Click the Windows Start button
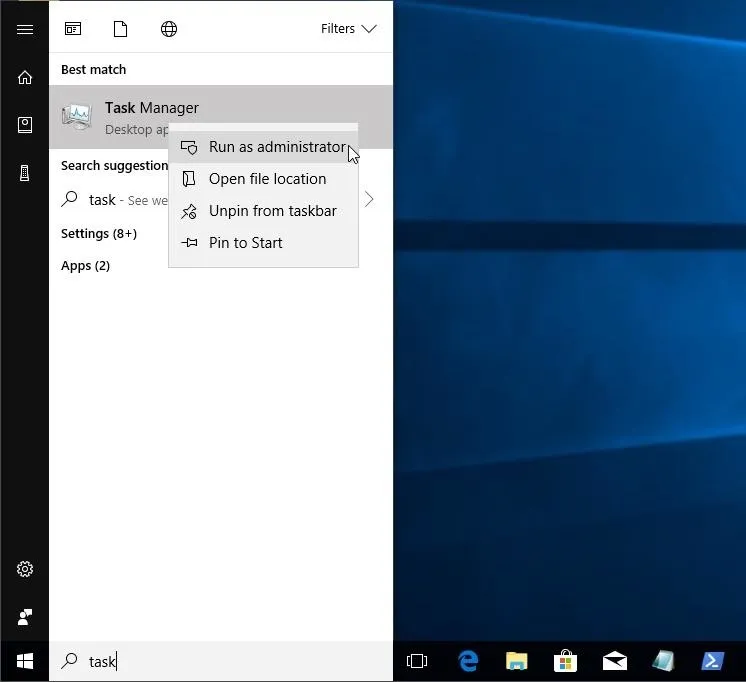Image resolution: width=746 pixels, height=682 pixels. click(x=25, y=661)
